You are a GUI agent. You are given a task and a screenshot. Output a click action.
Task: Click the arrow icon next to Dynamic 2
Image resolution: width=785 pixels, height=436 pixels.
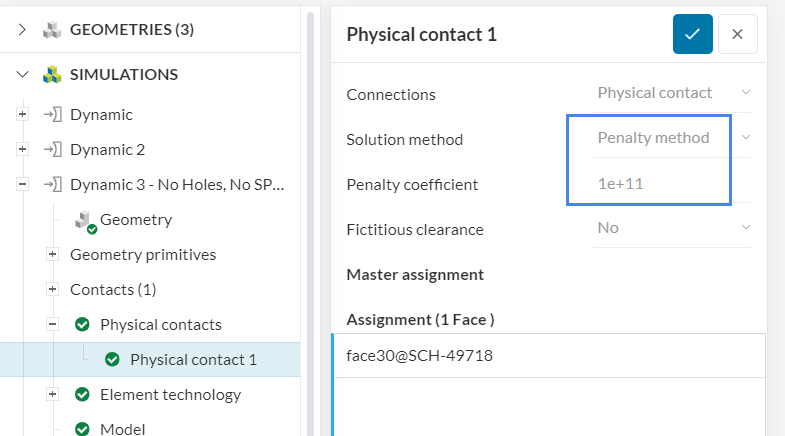point(52,150)
